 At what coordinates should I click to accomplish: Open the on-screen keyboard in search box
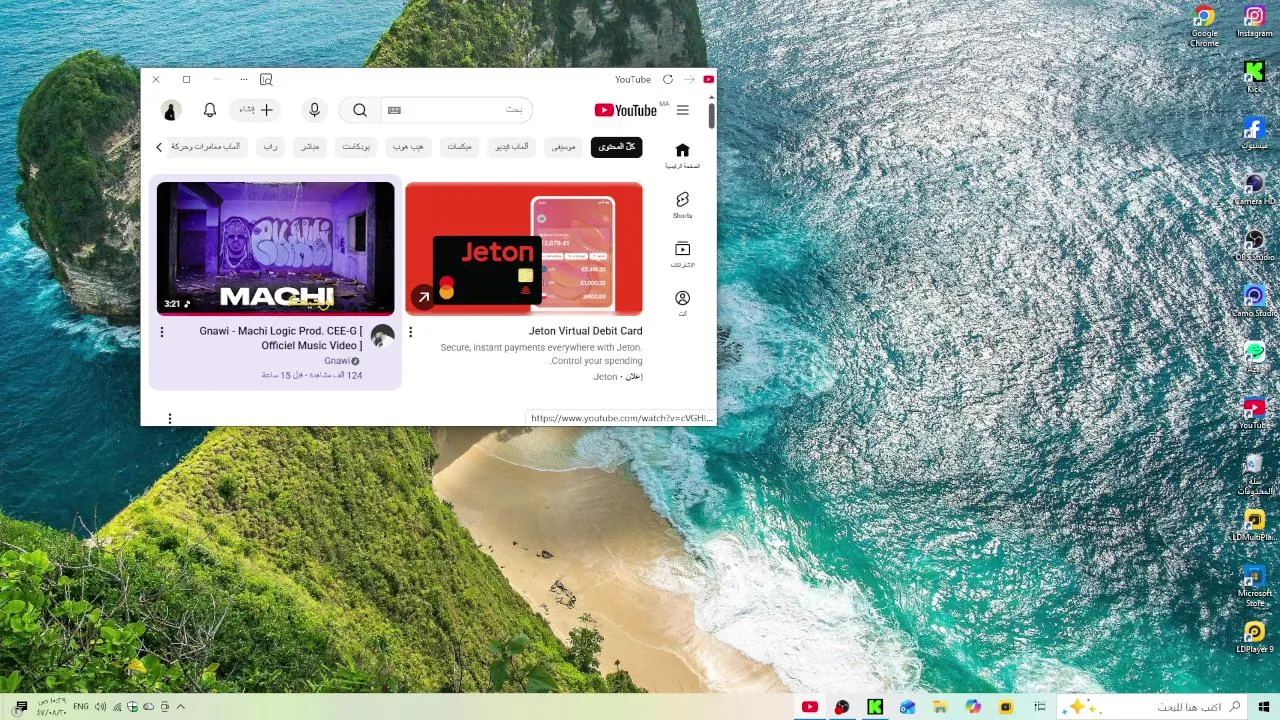pos(394,110)
